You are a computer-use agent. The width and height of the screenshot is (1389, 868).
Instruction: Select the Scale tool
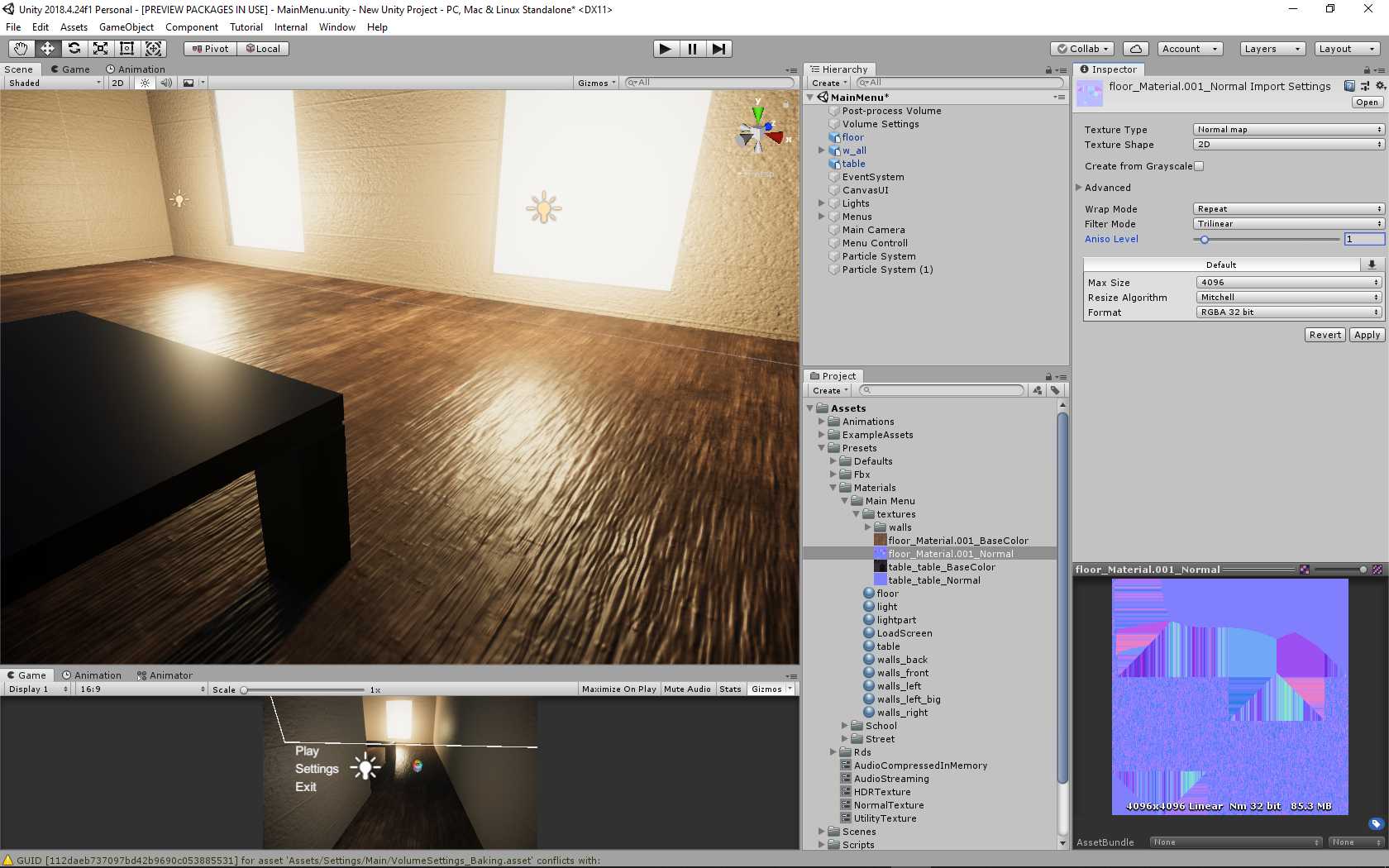[100, 49]
